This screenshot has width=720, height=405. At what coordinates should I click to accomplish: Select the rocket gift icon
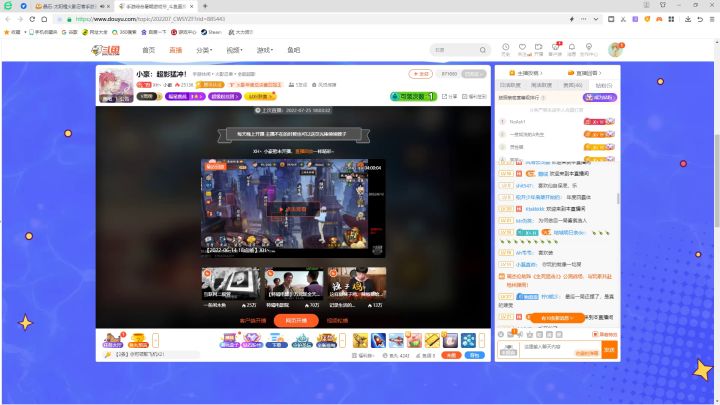point(378,340)
